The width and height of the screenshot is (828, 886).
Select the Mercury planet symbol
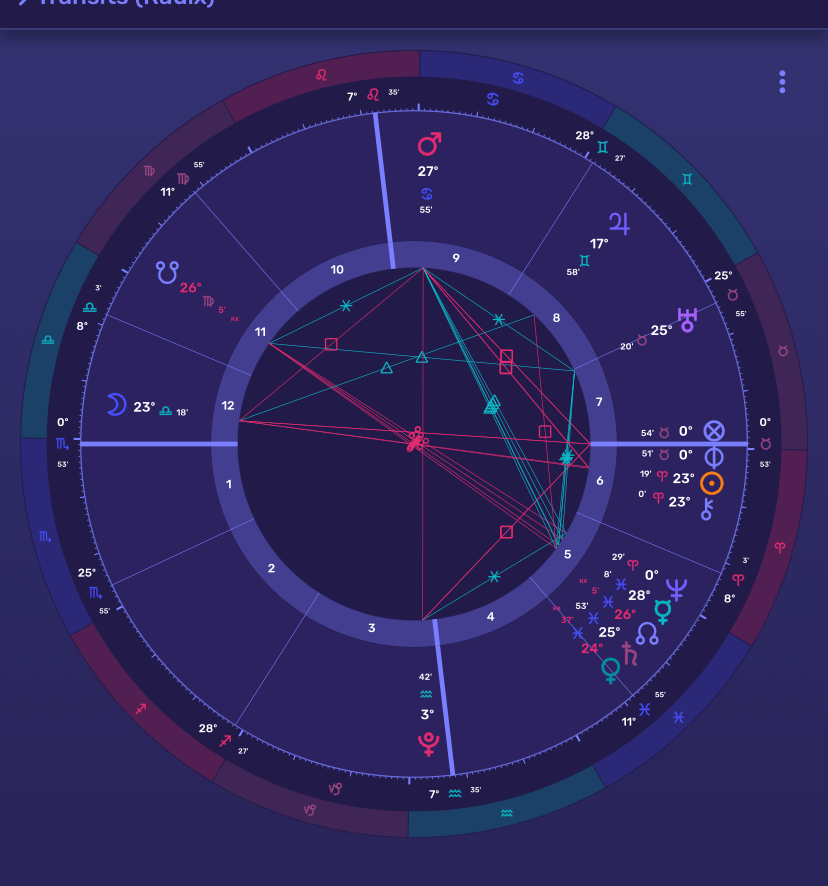[x=662, y=611]
